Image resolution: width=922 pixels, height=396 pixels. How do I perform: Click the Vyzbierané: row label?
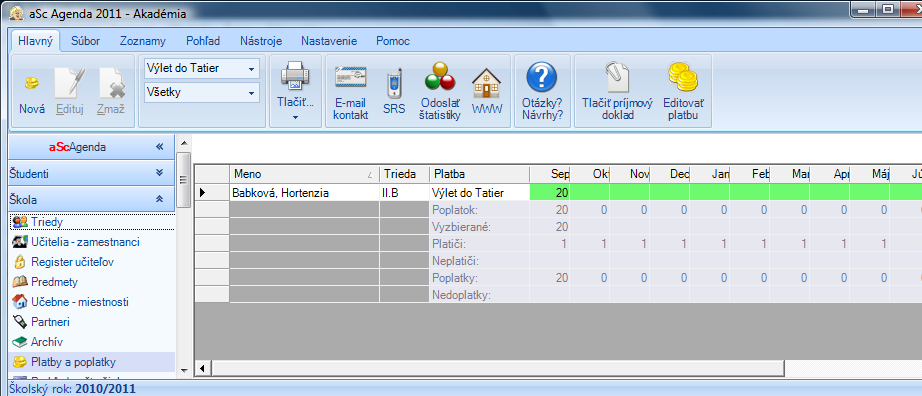point(460,227)
